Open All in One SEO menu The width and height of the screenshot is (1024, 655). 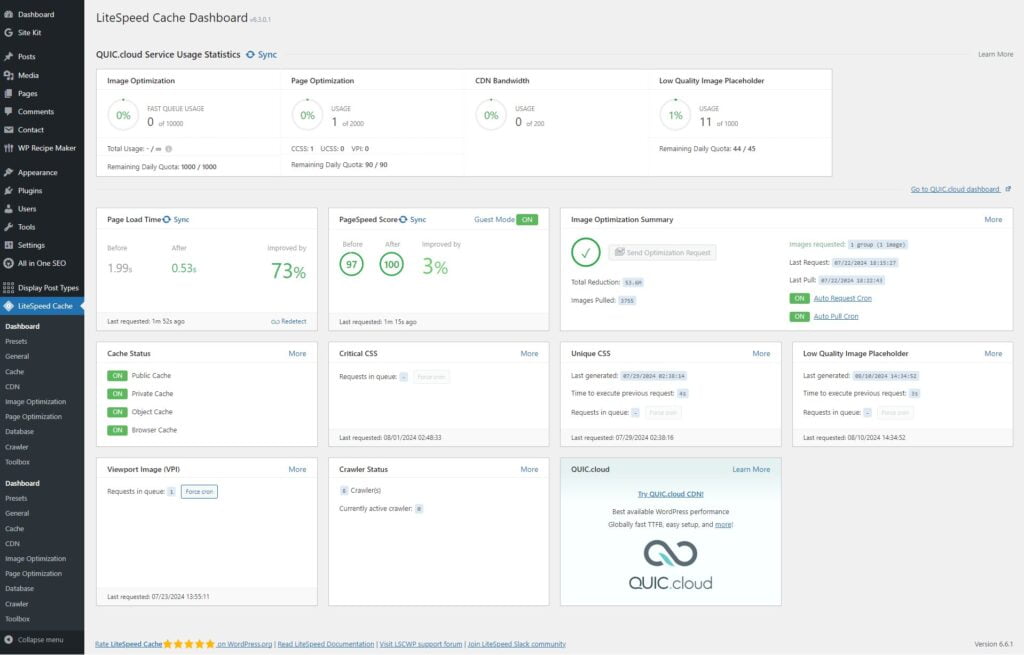(x=42, y=264)
